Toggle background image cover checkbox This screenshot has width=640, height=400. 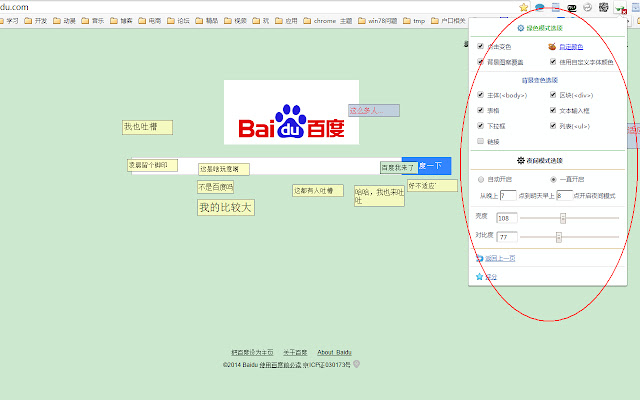click(480, 62)
